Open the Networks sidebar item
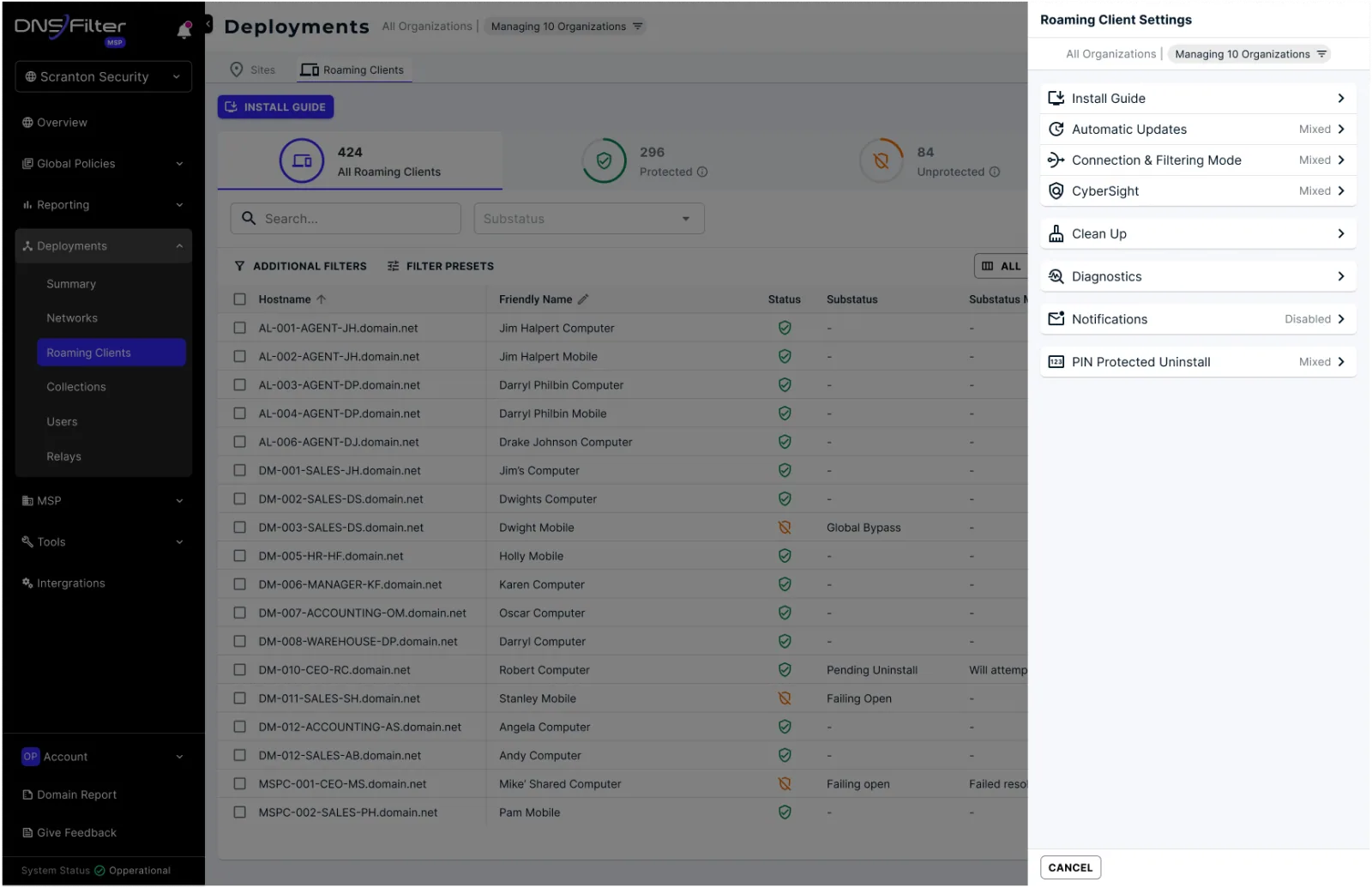The height and width of the screenshot is (888, 1372). [x=72, y=318]
